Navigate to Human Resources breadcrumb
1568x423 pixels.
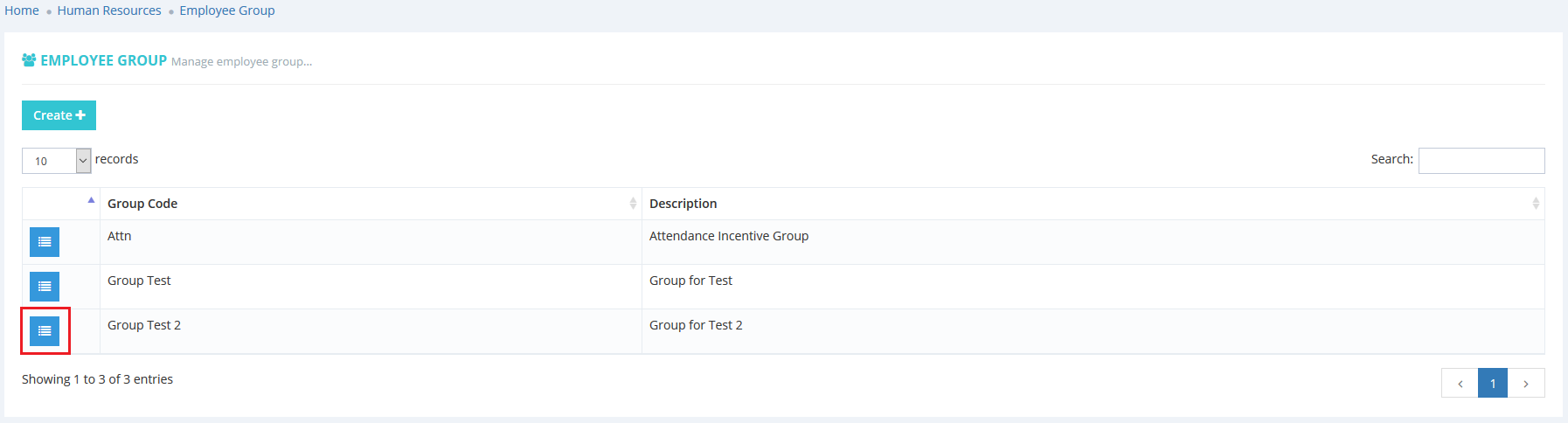[x=109, y=10]
